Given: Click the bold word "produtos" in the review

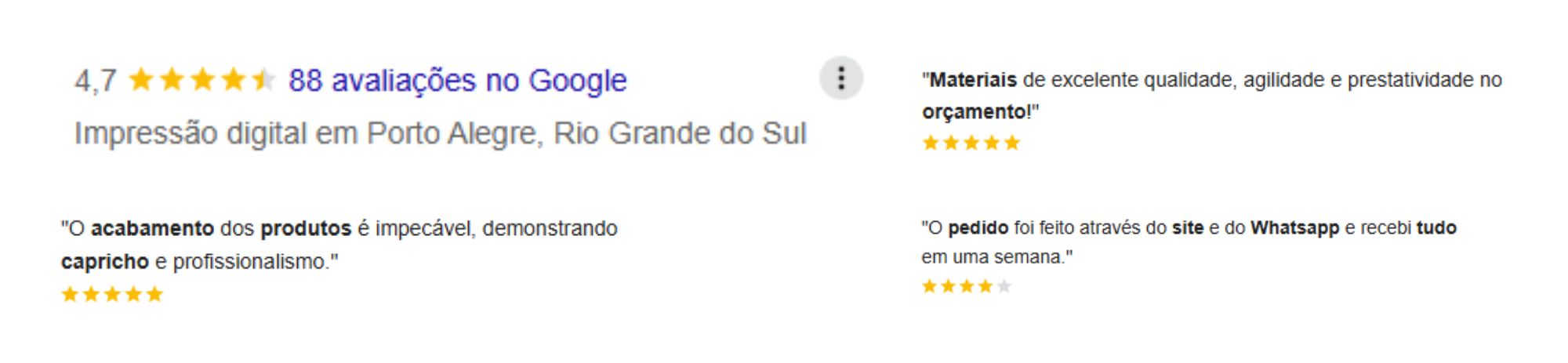Looking at the screenshot, I should coord(305,229).
